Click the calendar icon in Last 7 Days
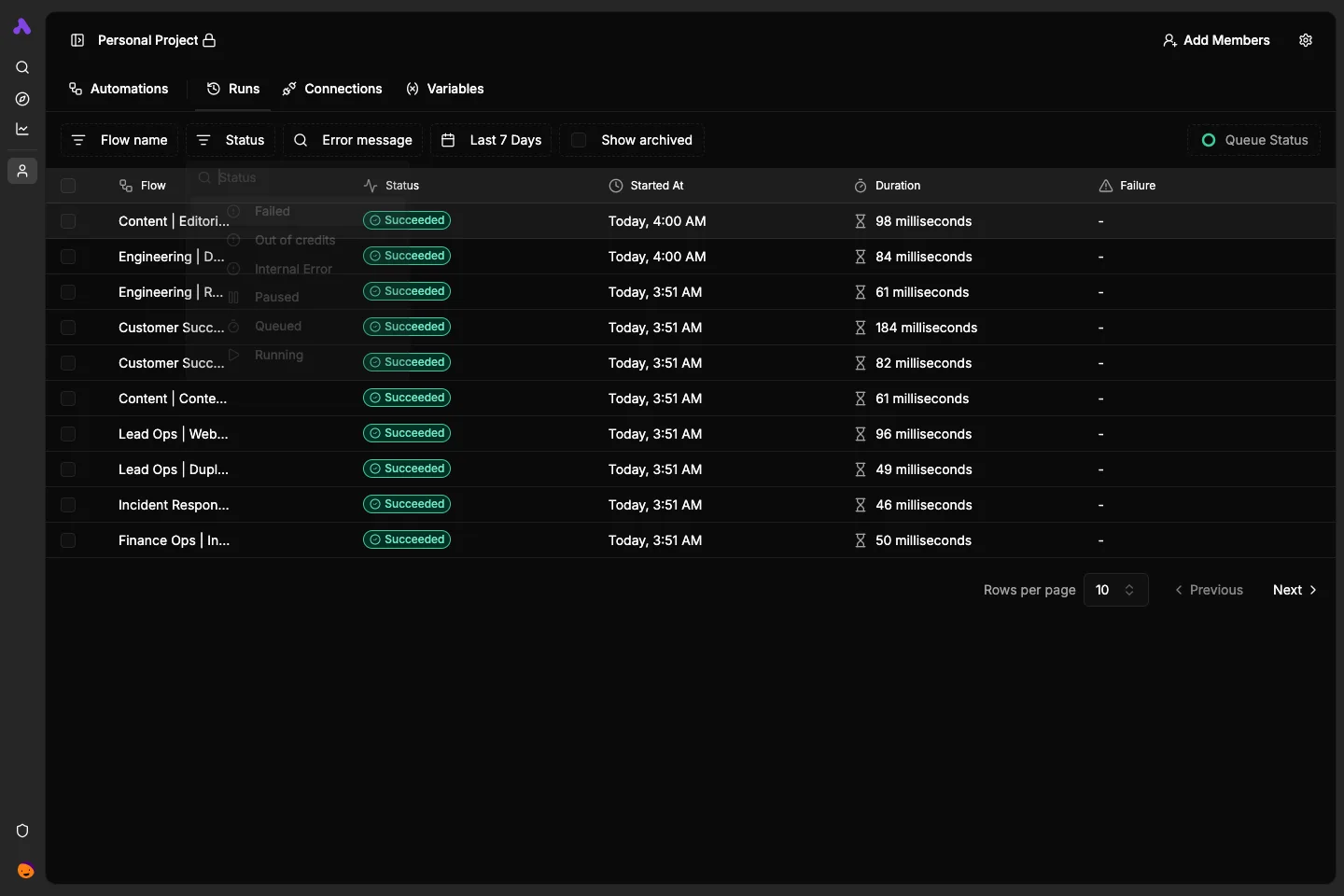Image resolution: width=1344 pixels, height=896 pixels. pos(448,140)
